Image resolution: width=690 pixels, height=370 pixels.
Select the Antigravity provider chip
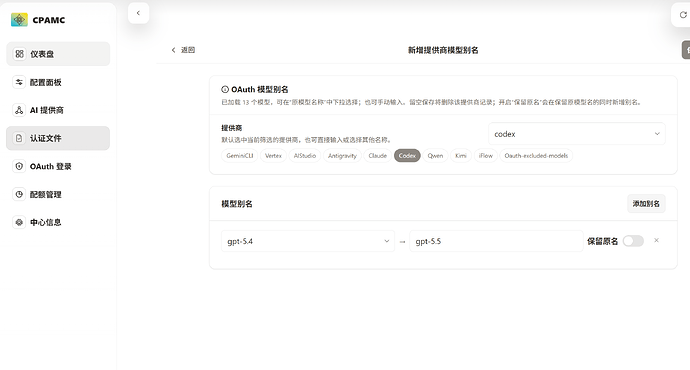click(x=342, y=156)
